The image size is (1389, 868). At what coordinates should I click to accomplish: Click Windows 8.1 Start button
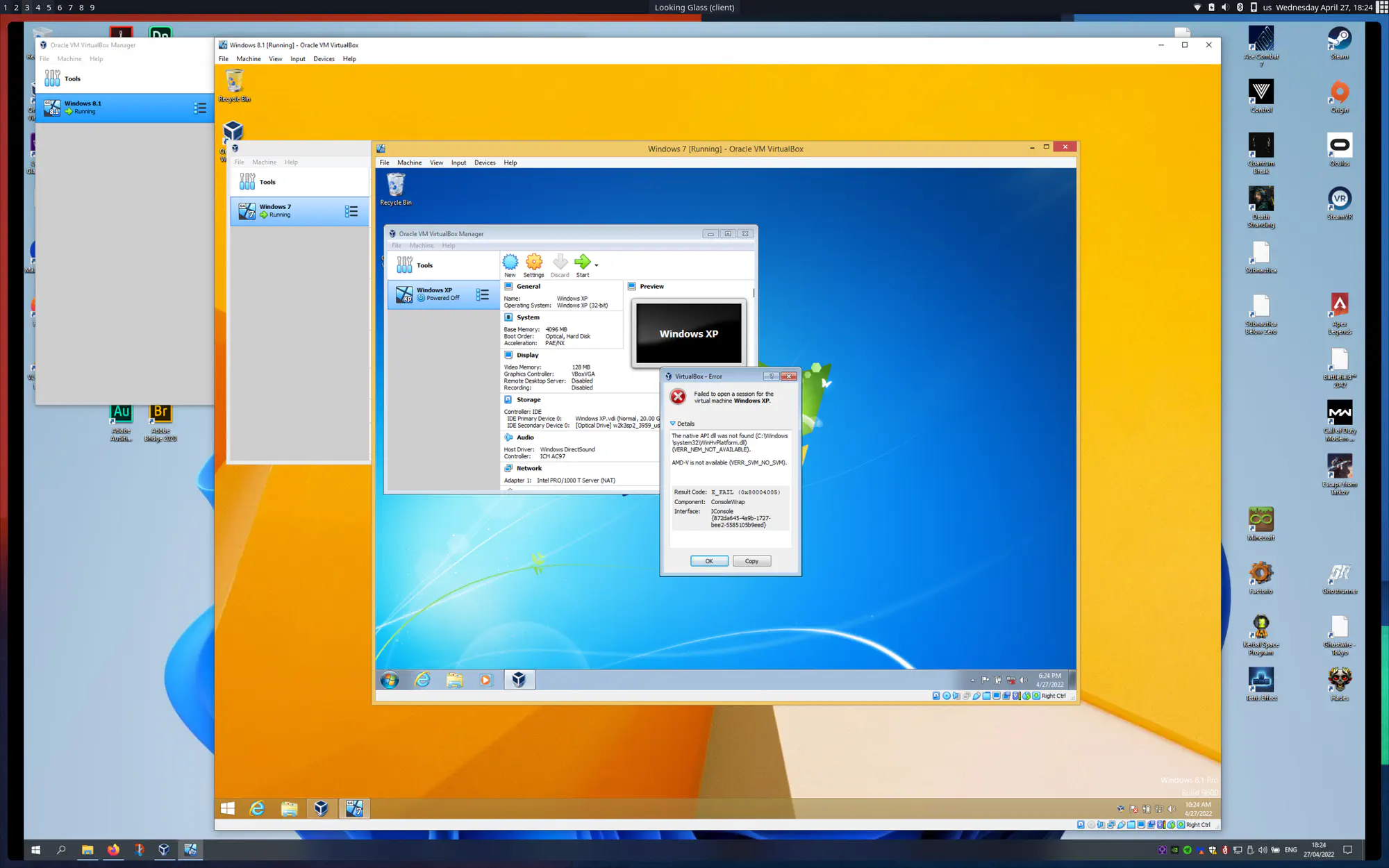pos(227,808)
